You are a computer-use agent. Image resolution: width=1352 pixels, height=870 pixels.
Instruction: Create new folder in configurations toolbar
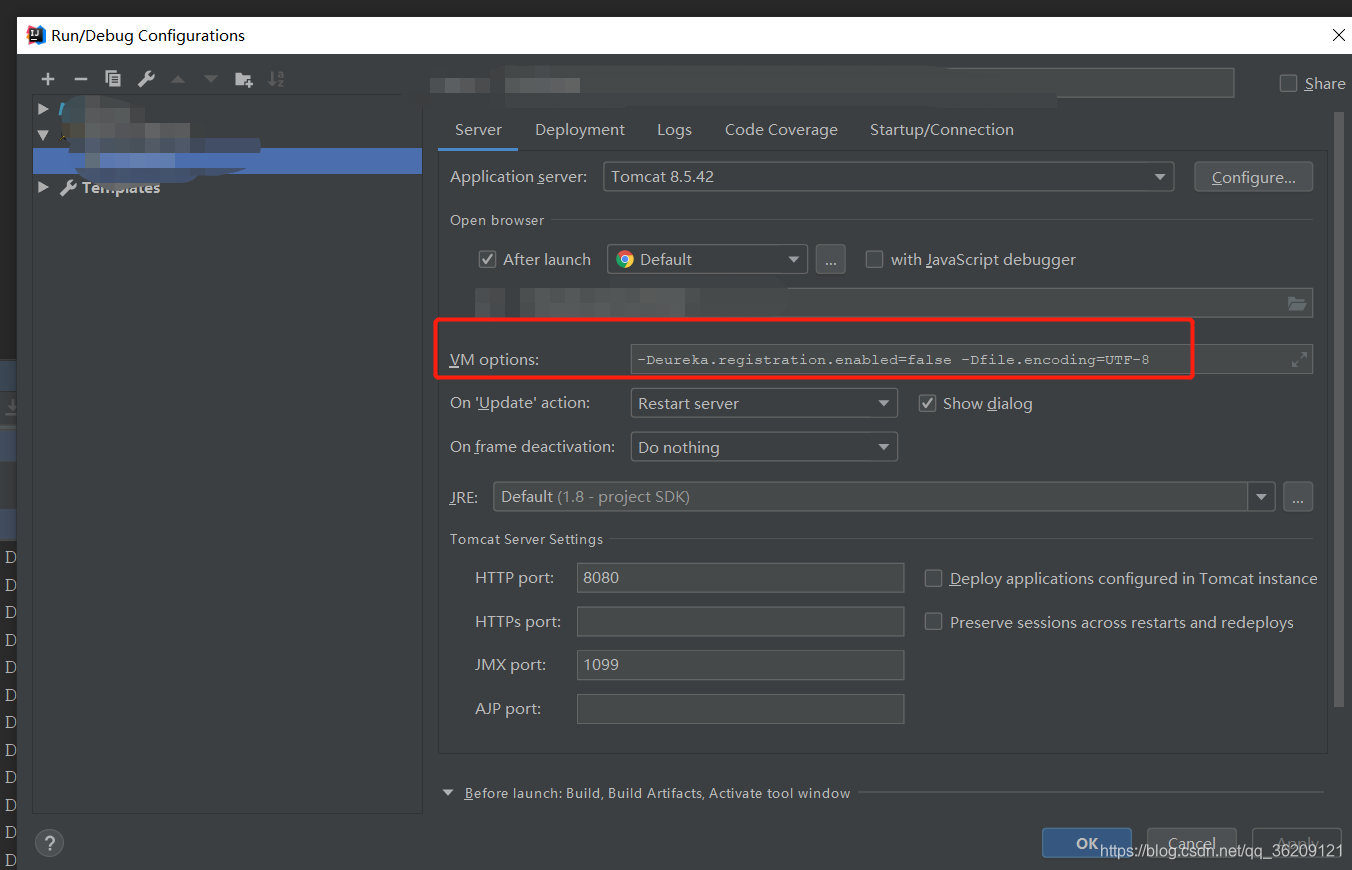[243, 79]
